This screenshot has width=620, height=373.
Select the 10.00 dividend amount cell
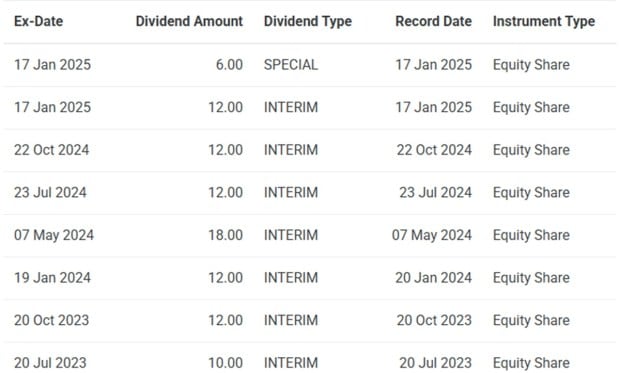point(225,363)
